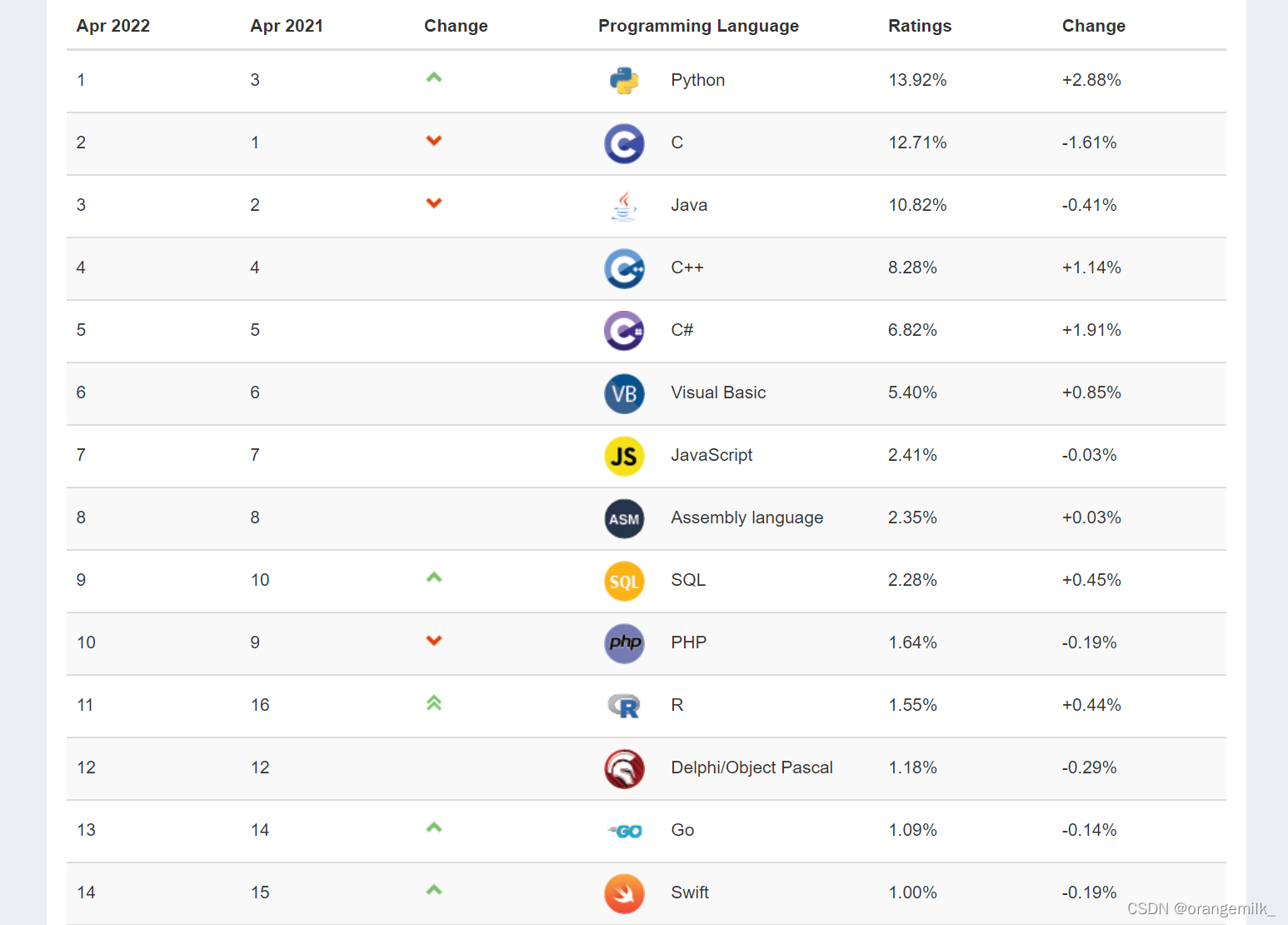Click the Go gopher logo
The image size is (1288, 925).
coord(626,831)
